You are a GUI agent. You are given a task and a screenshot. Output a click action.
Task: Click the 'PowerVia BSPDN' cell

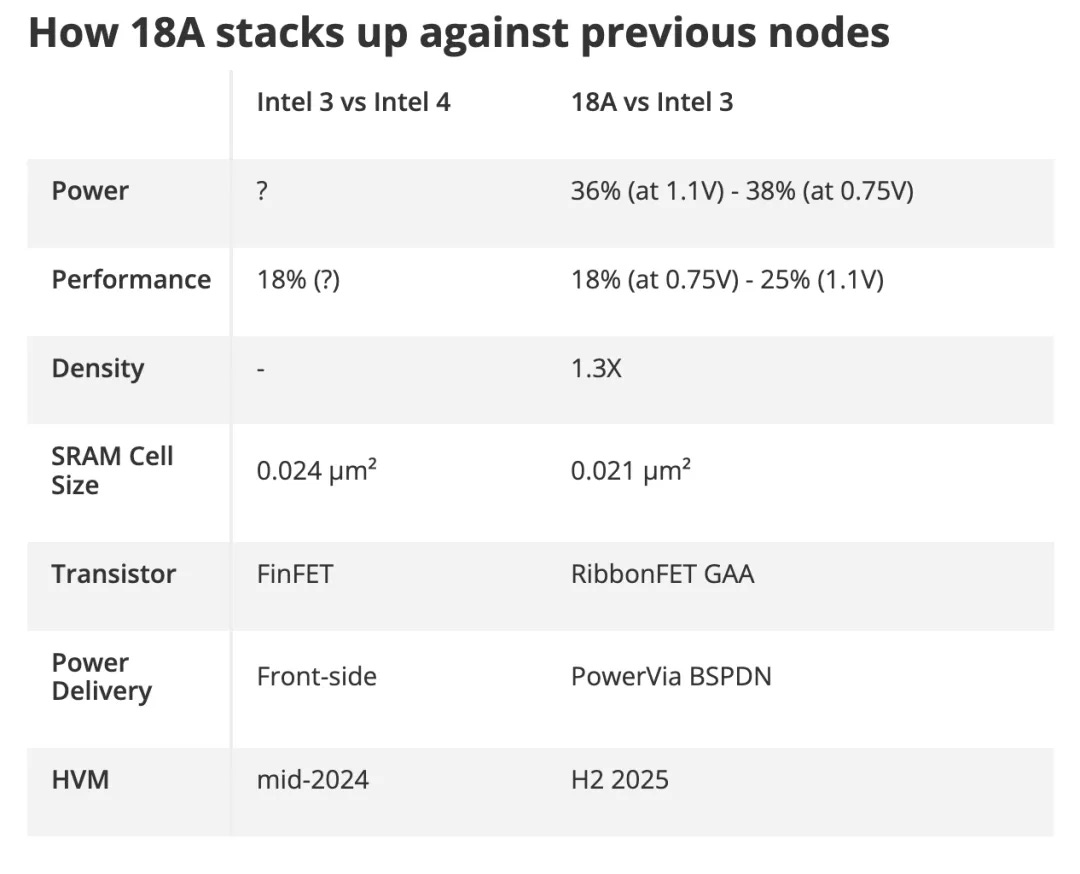tap(672, 676)
